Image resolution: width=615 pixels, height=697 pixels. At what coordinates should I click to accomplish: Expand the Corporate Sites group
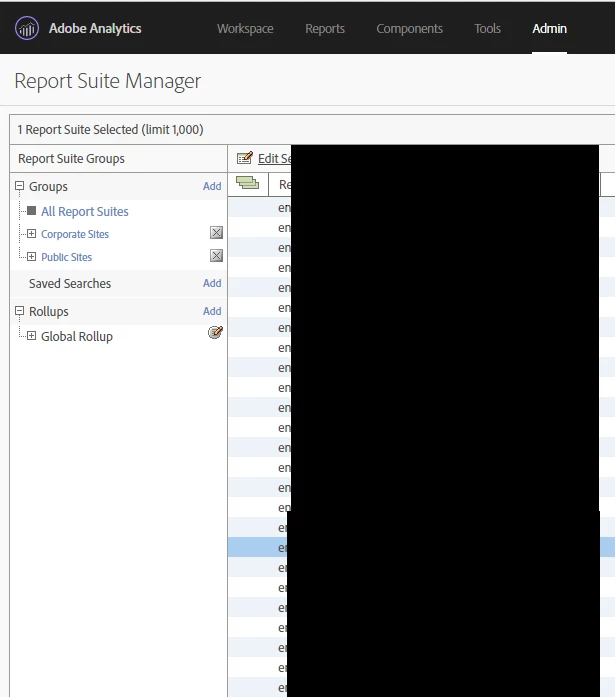point(32,233)
